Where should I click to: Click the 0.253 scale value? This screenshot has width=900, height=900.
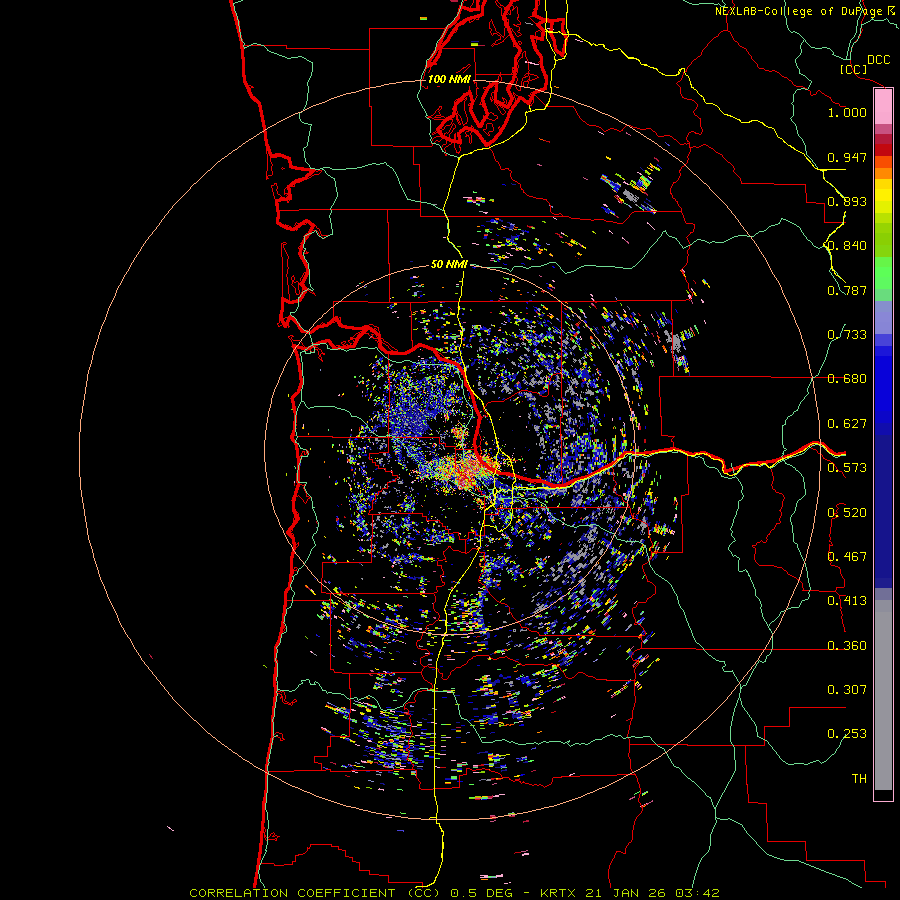(847, 734)
